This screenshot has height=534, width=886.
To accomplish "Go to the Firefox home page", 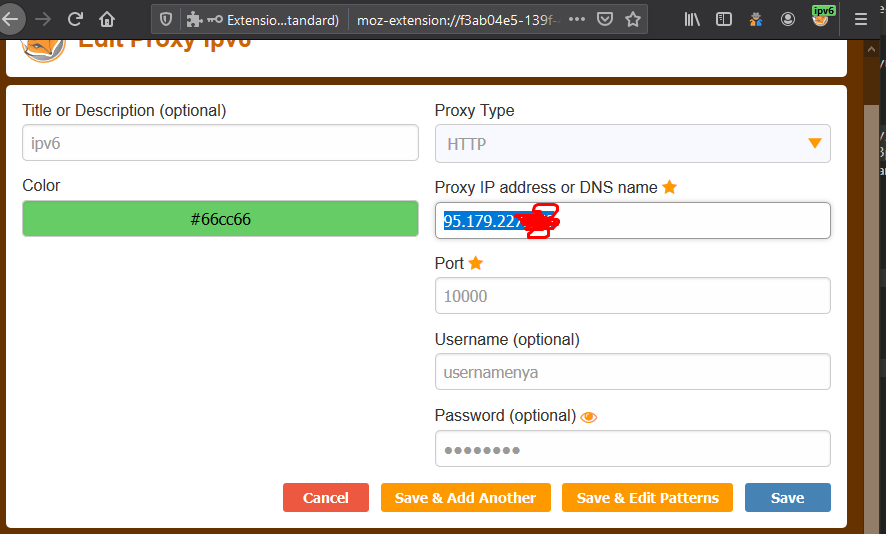I will (x=107, y=18).
